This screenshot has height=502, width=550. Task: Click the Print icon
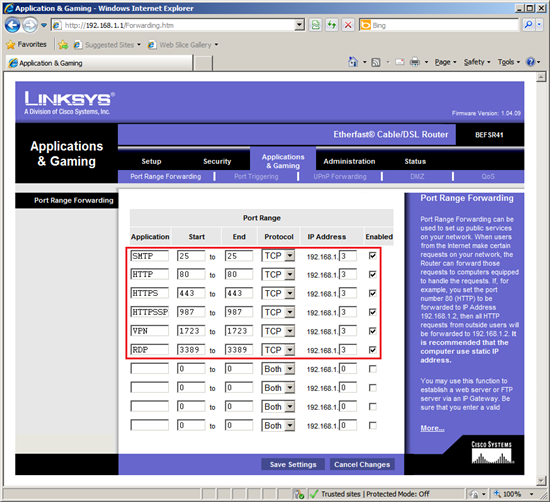[x=415, y=62]
